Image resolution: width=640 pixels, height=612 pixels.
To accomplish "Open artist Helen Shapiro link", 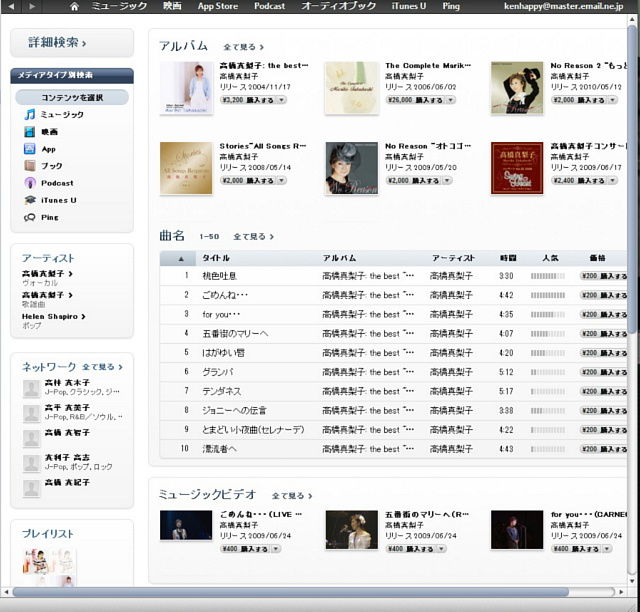I will coord(53,316).
